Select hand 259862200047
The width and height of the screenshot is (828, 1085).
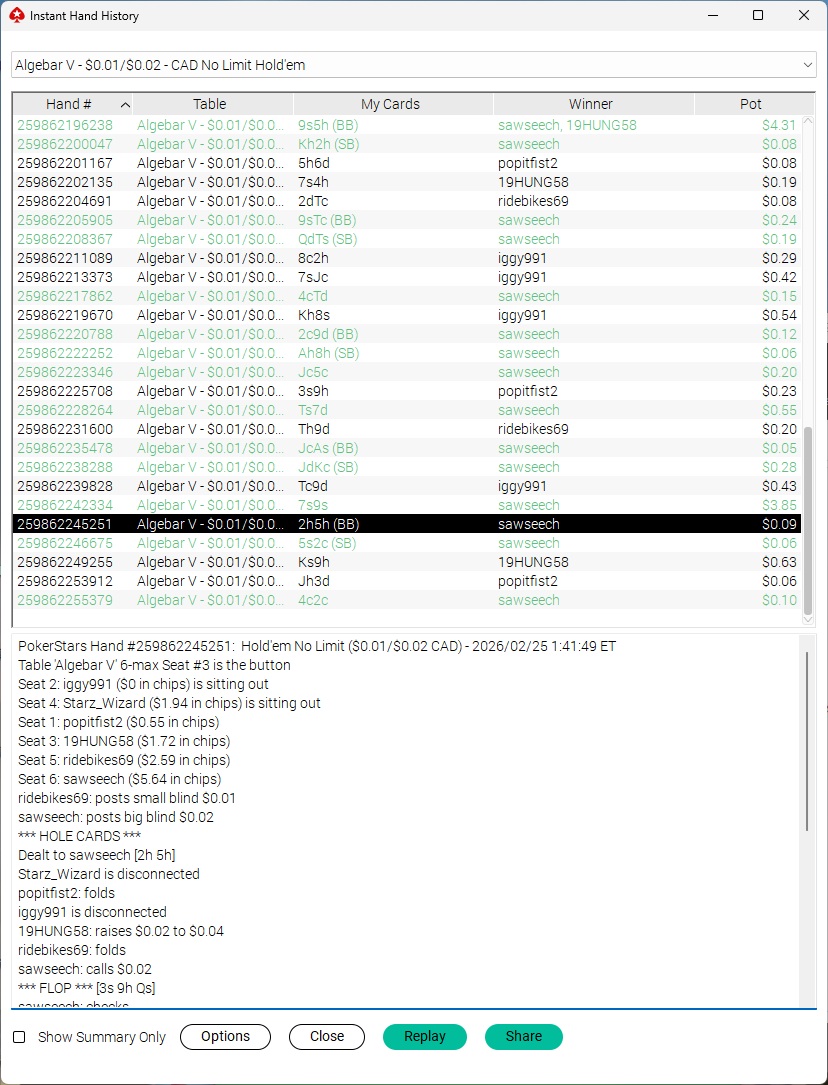tap(407, 144)
